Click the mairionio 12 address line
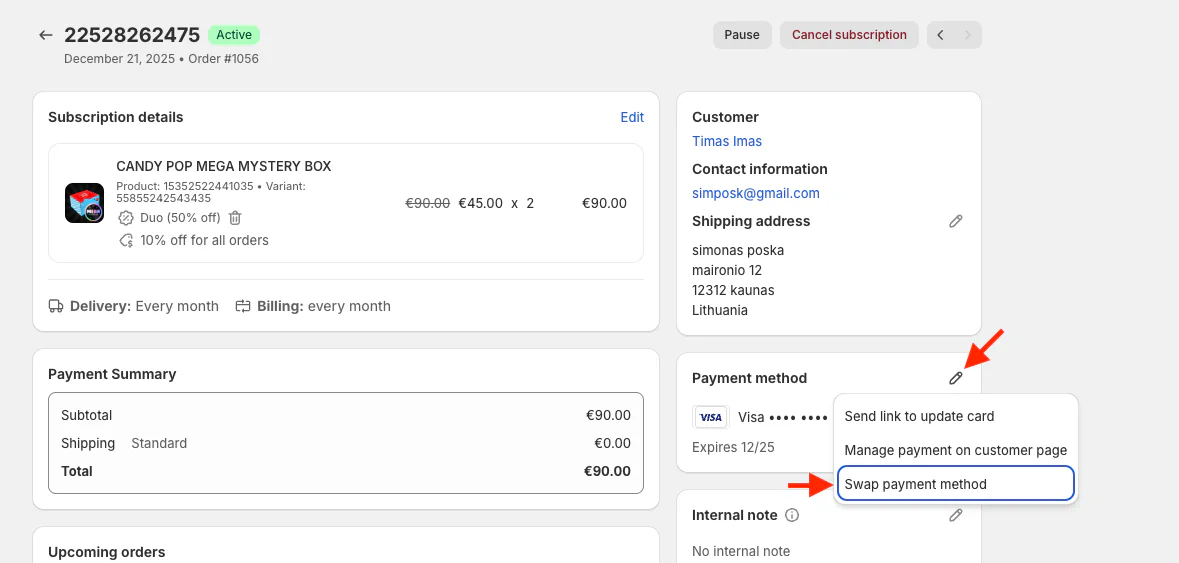Screen dimensions: 1179x563 [x=727, y=270]
